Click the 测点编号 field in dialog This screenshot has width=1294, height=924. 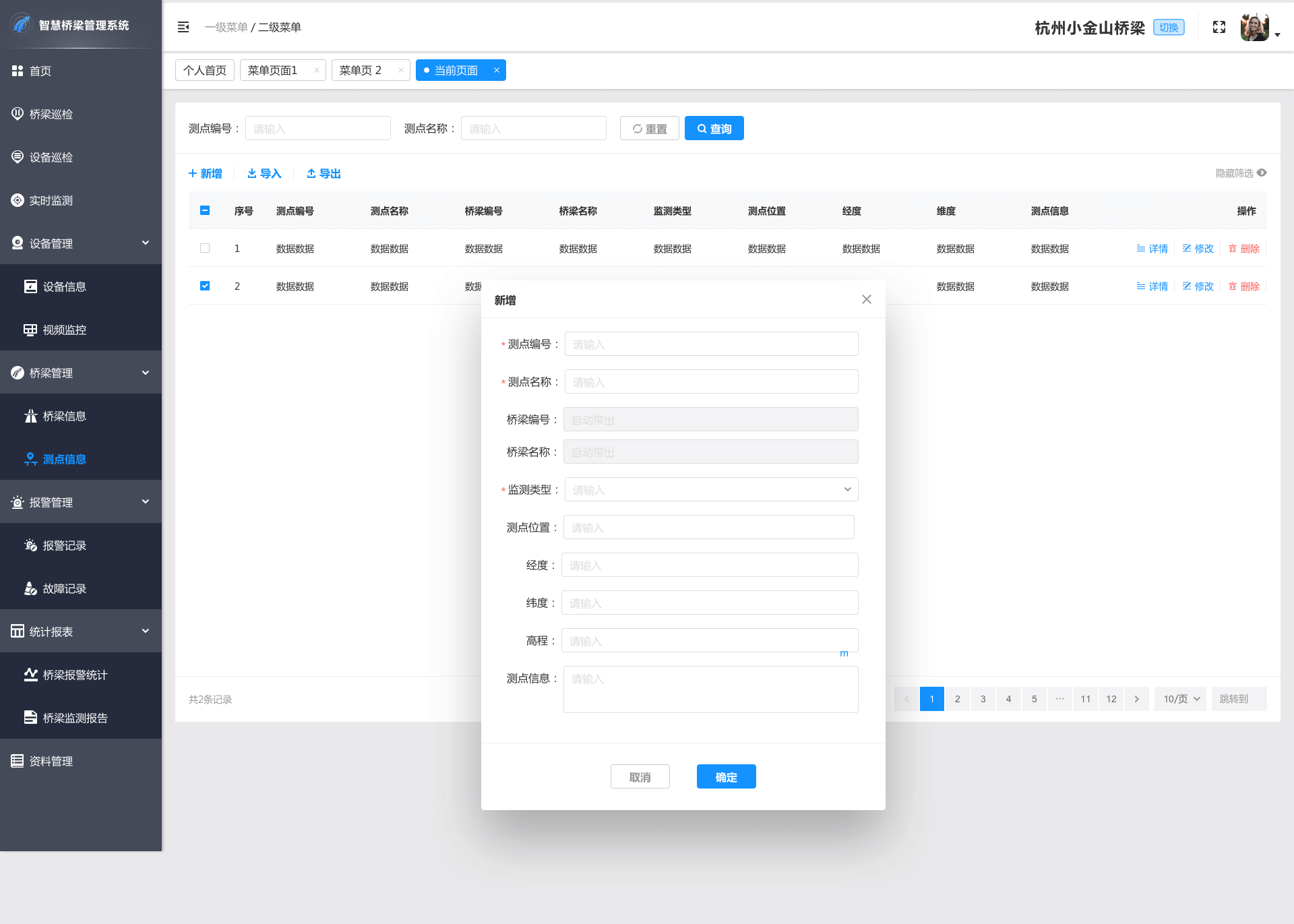711,344
